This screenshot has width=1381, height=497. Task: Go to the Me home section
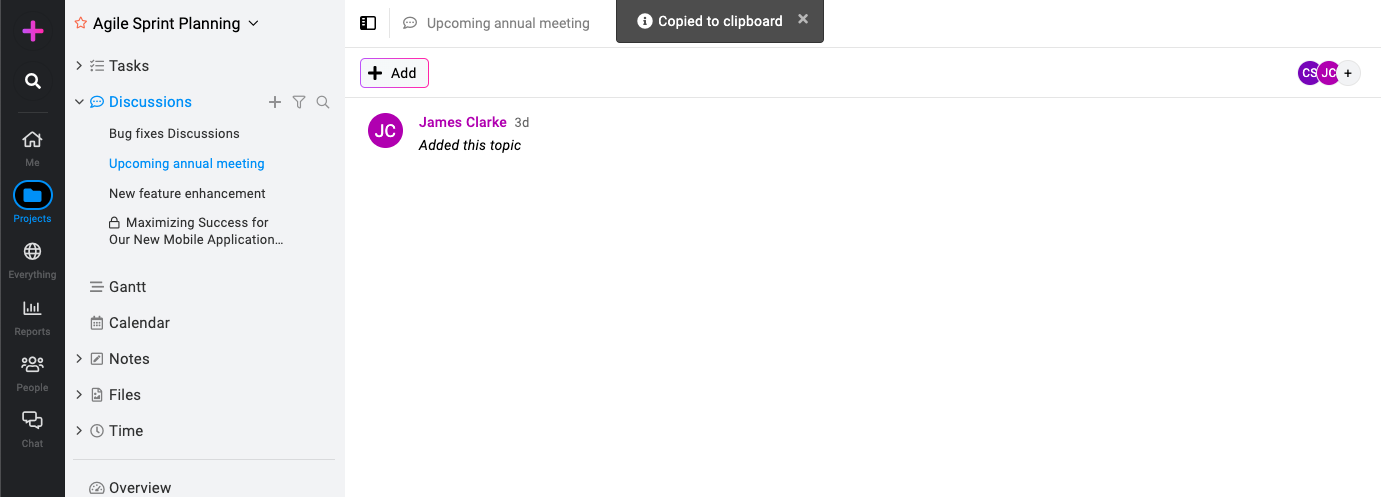coord(32,147)
